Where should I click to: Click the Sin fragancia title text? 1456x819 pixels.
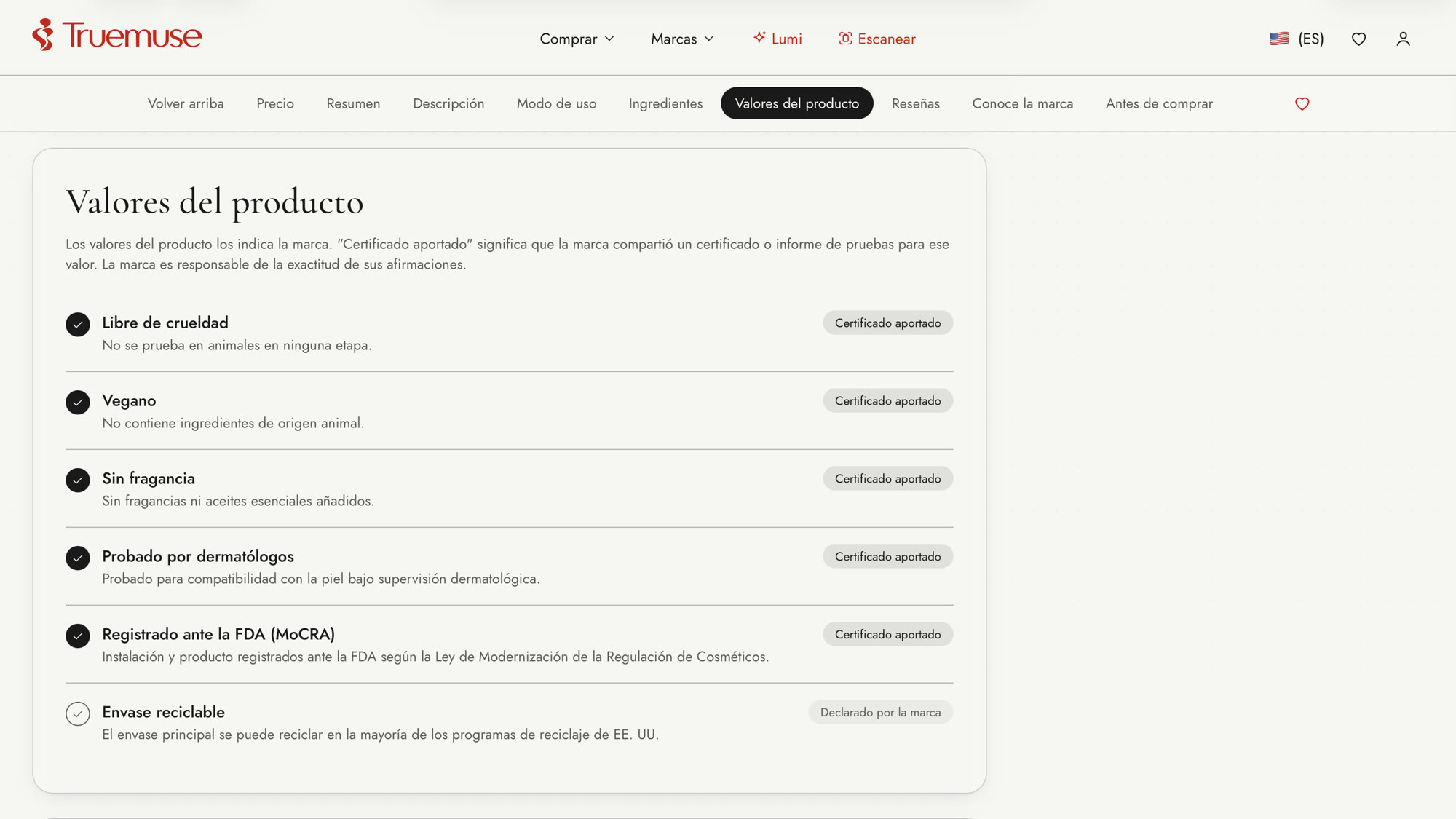pyautogui.click(x=149, y=478)
